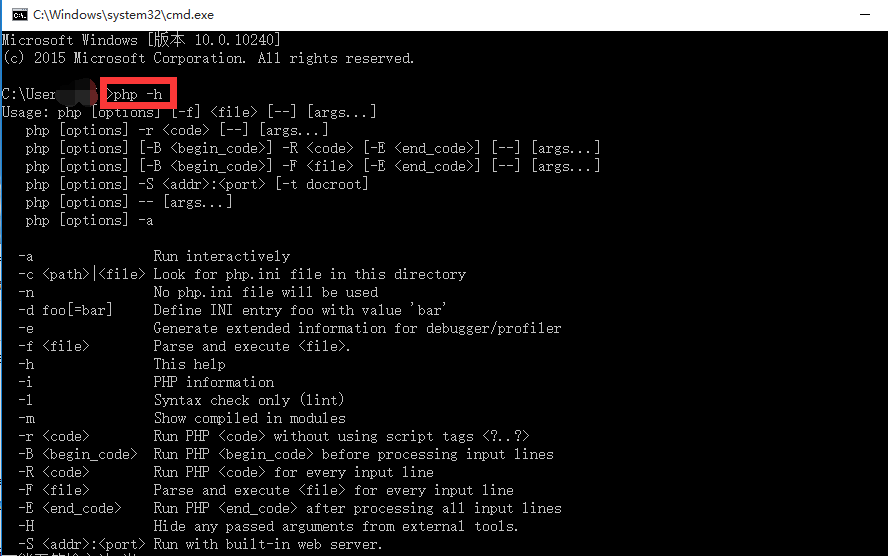This screenshot has height=556, width=888.
Task: Click the Run with built-in web server text
Action: (268, 545)
